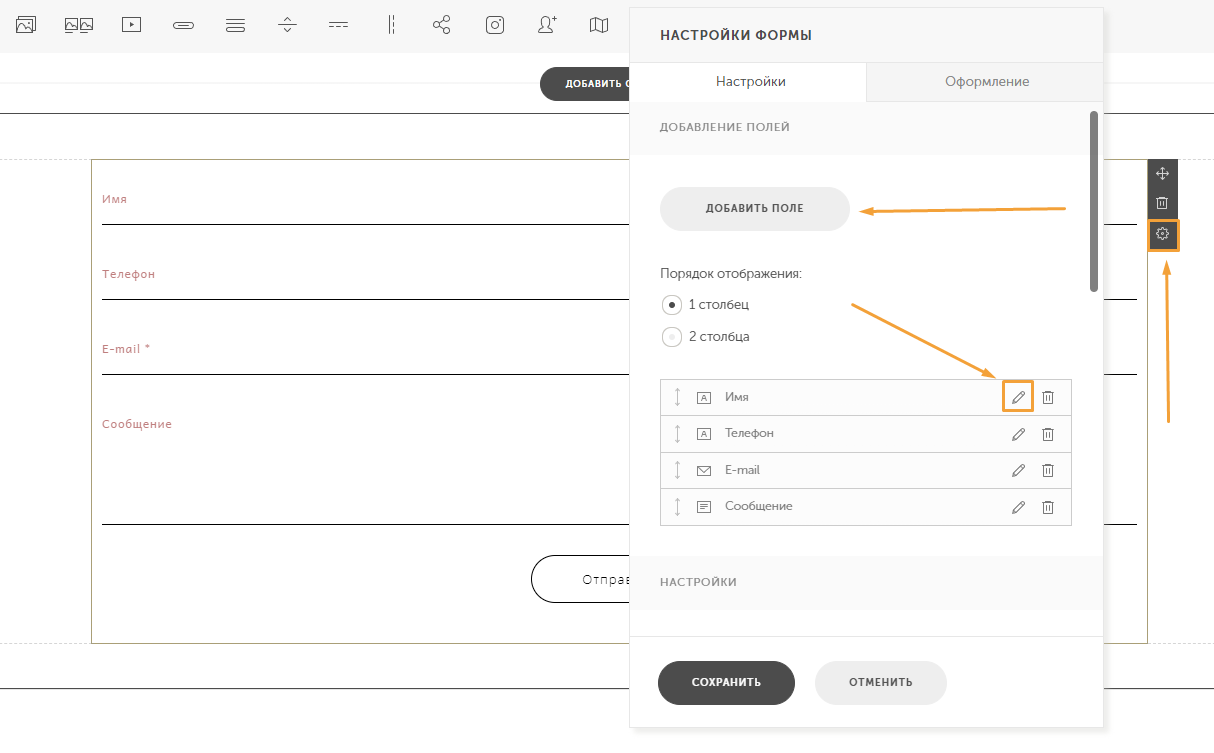Insert a map block
The image size is (1214, 753).
click(x=599, y=25)
